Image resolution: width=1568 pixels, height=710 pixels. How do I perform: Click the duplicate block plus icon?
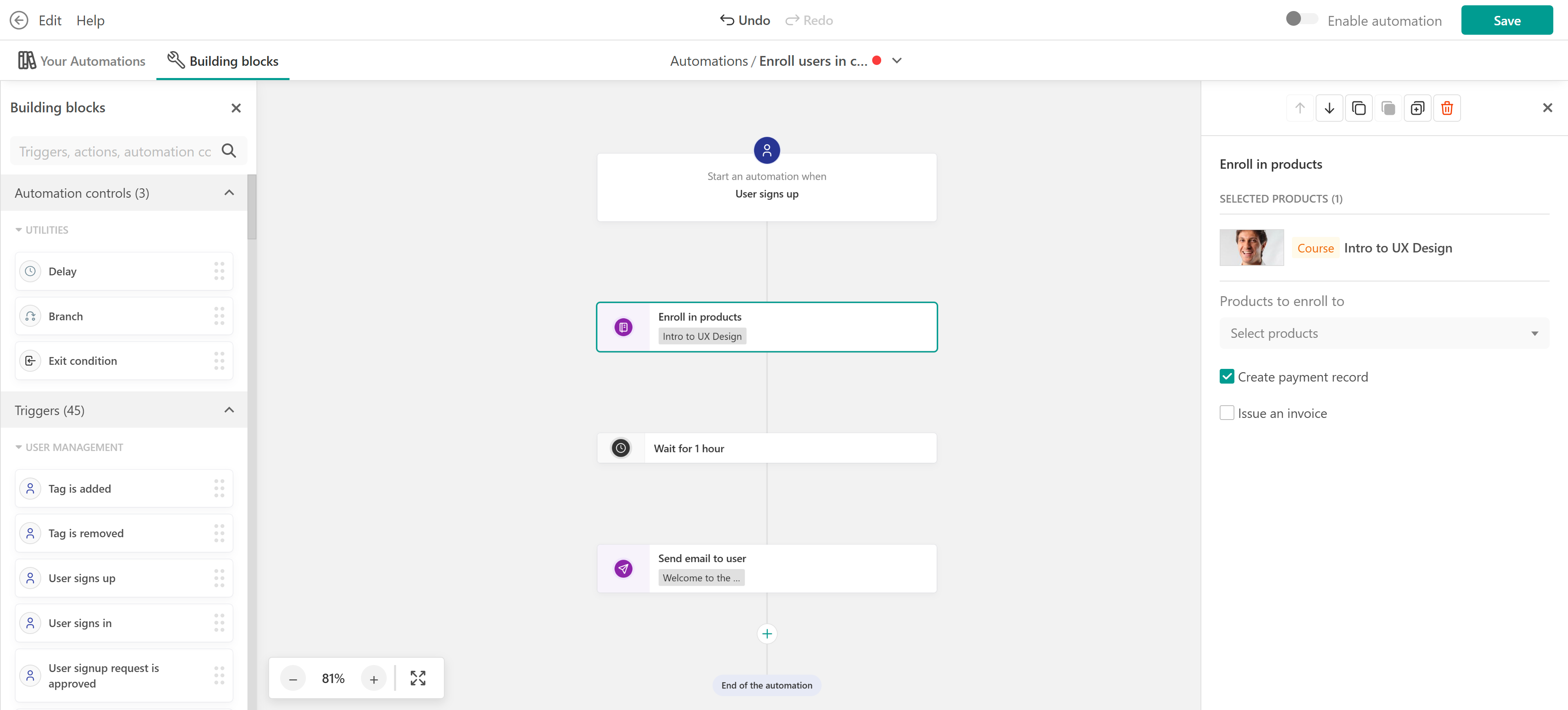1417,108
